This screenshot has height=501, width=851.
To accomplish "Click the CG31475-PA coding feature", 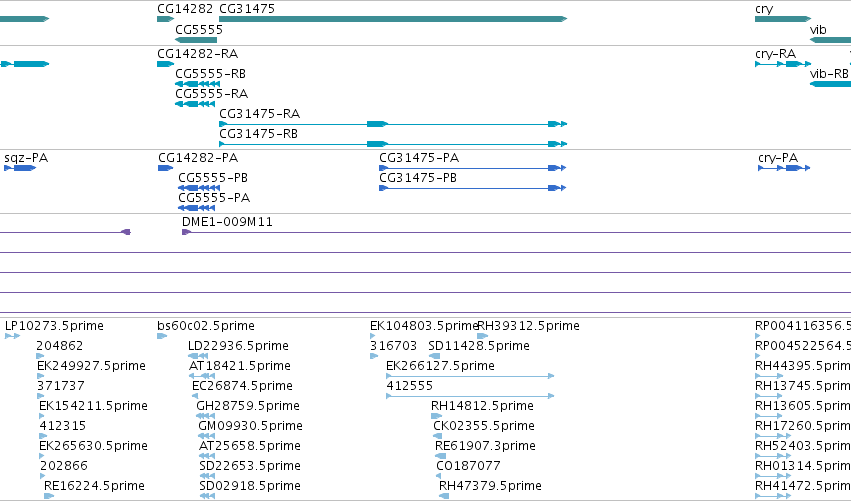I will [473, 168].
